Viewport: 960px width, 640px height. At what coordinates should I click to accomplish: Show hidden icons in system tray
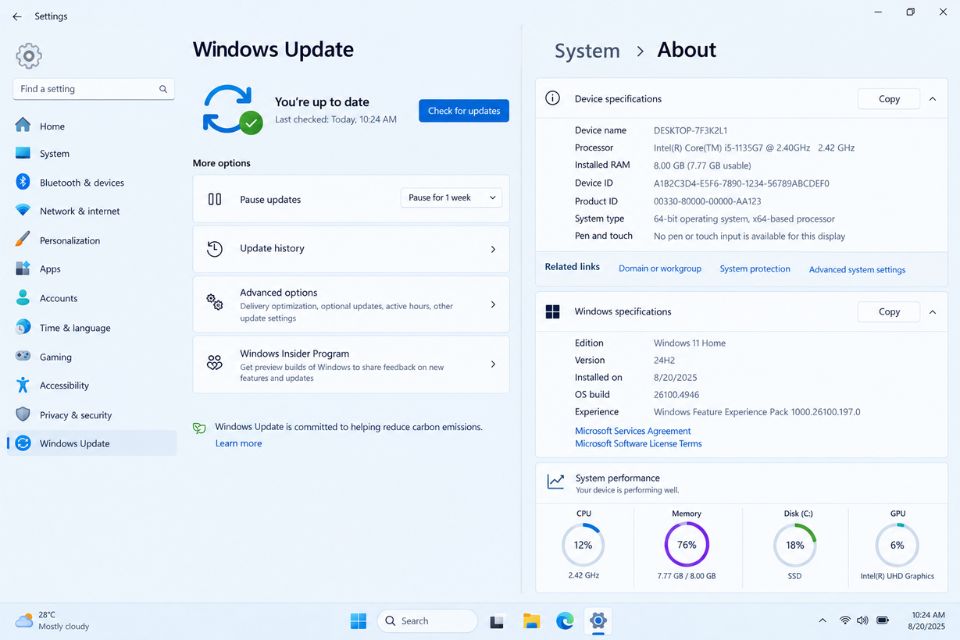(822, 620)
